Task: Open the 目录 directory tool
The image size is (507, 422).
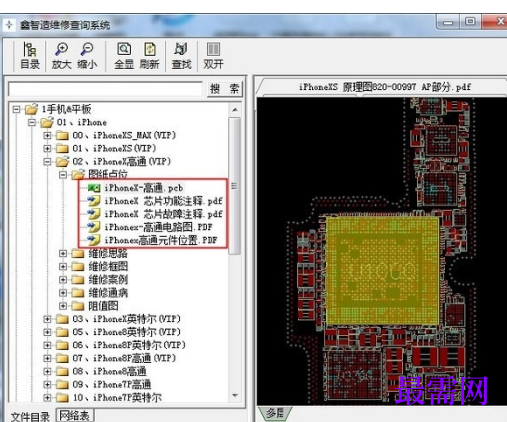Action: [x=30, y=56]
